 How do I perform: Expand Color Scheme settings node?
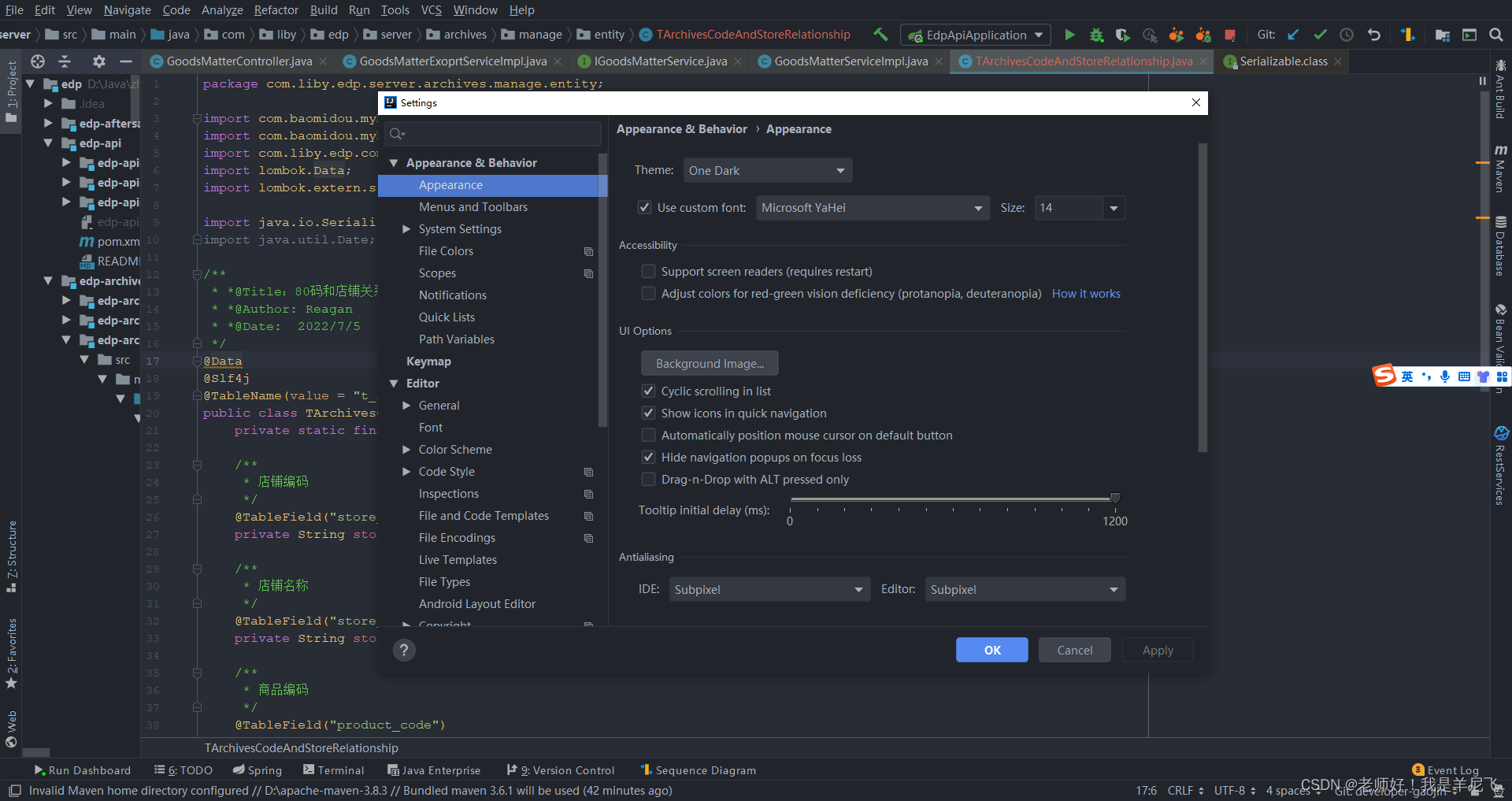coord(406,450)
